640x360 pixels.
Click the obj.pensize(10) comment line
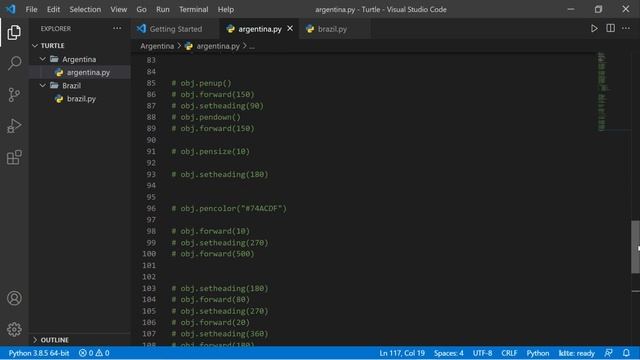[210, 151]
